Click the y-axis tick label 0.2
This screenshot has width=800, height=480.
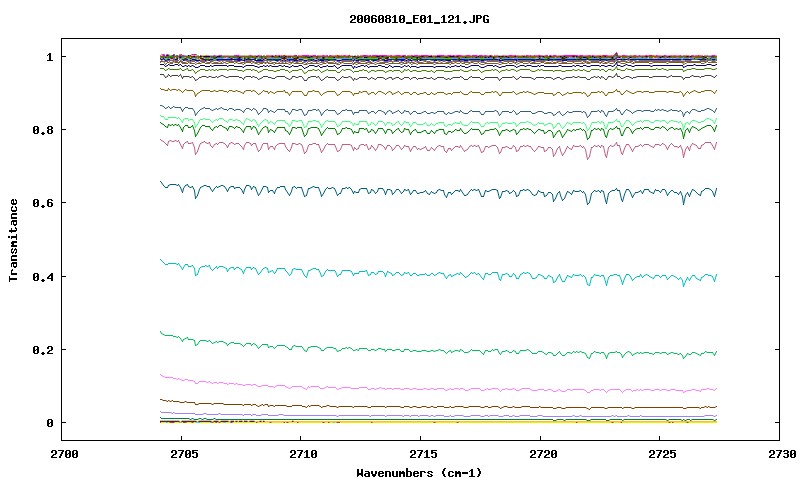click(x=43, y=350)
